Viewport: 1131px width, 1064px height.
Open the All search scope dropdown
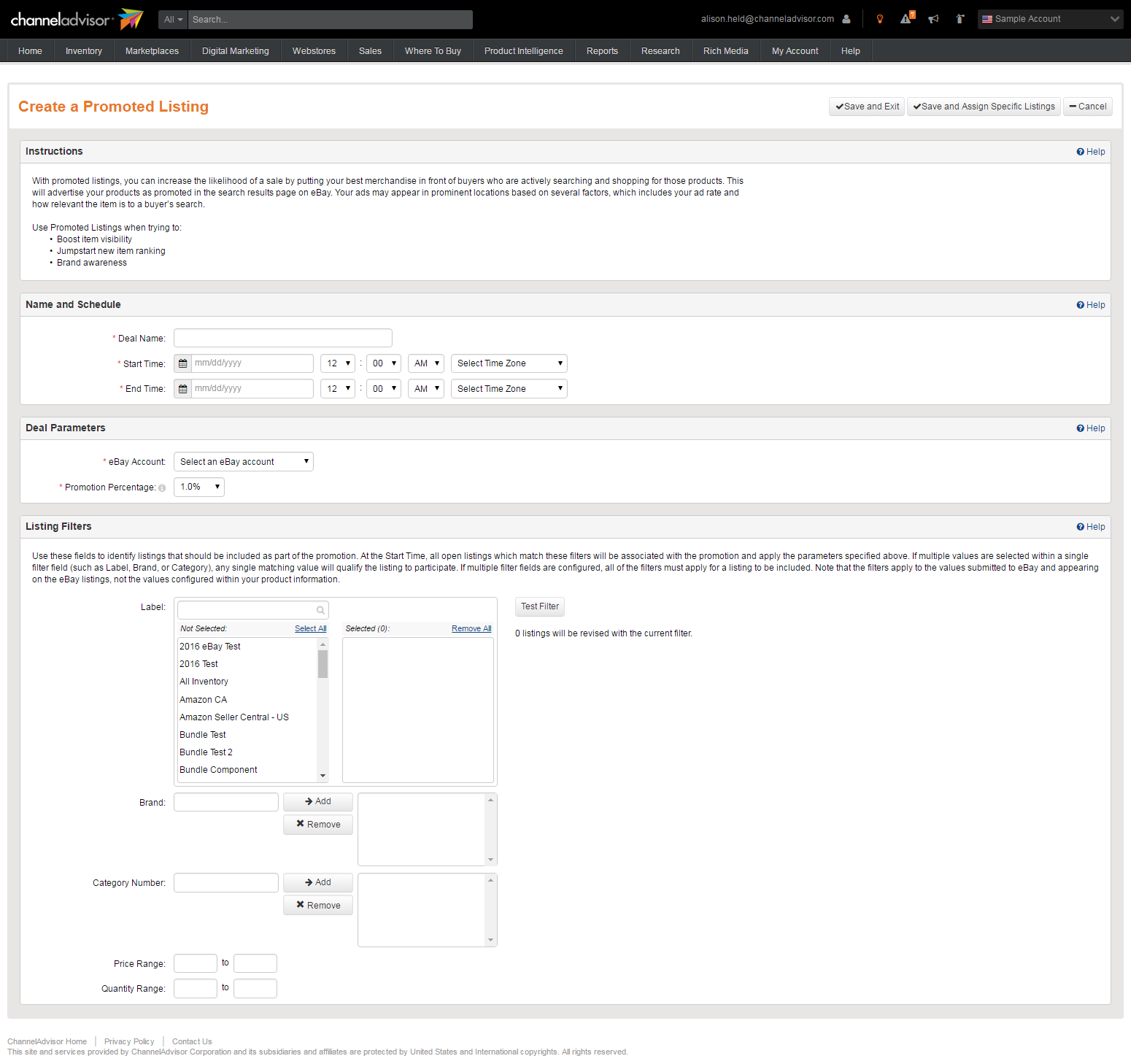(173, 20)
